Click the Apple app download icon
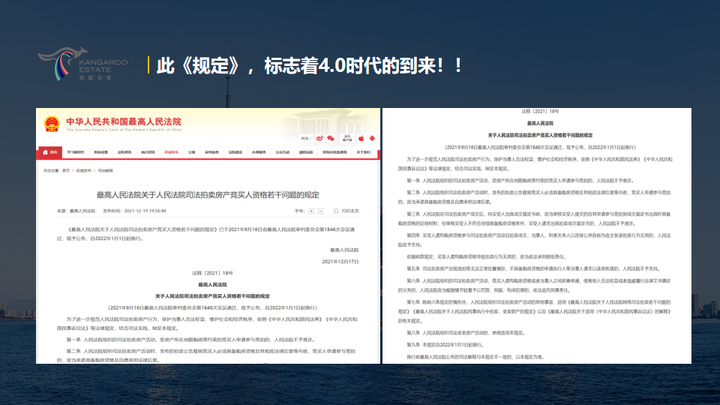 [x=361, y=138]
